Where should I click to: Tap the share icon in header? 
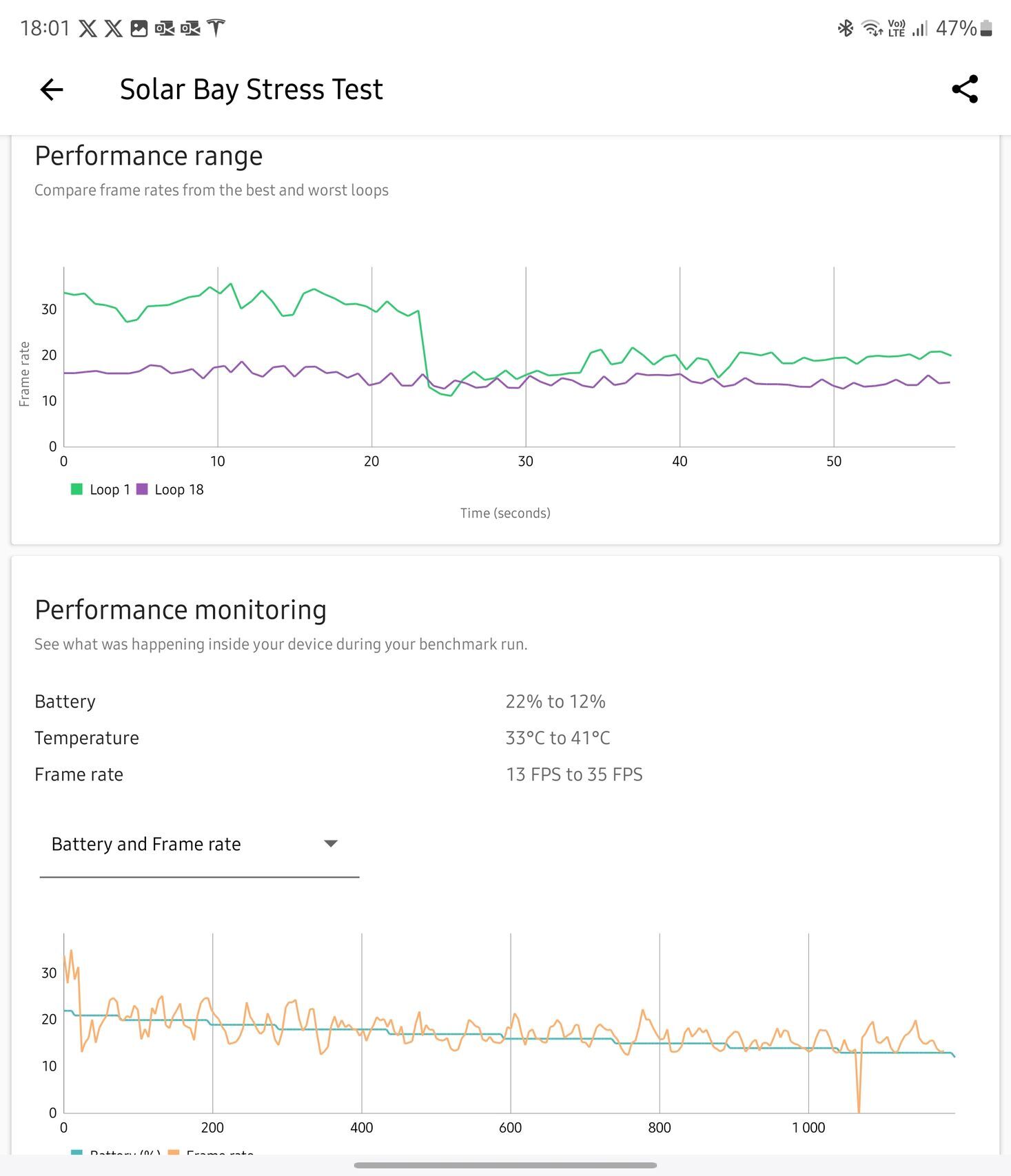coord(964,90)
